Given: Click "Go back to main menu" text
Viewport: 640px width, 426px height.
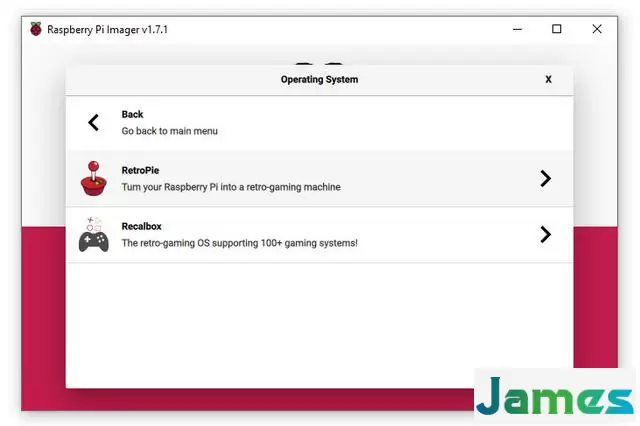Looking at the screenshot, I should click(169, 131).
